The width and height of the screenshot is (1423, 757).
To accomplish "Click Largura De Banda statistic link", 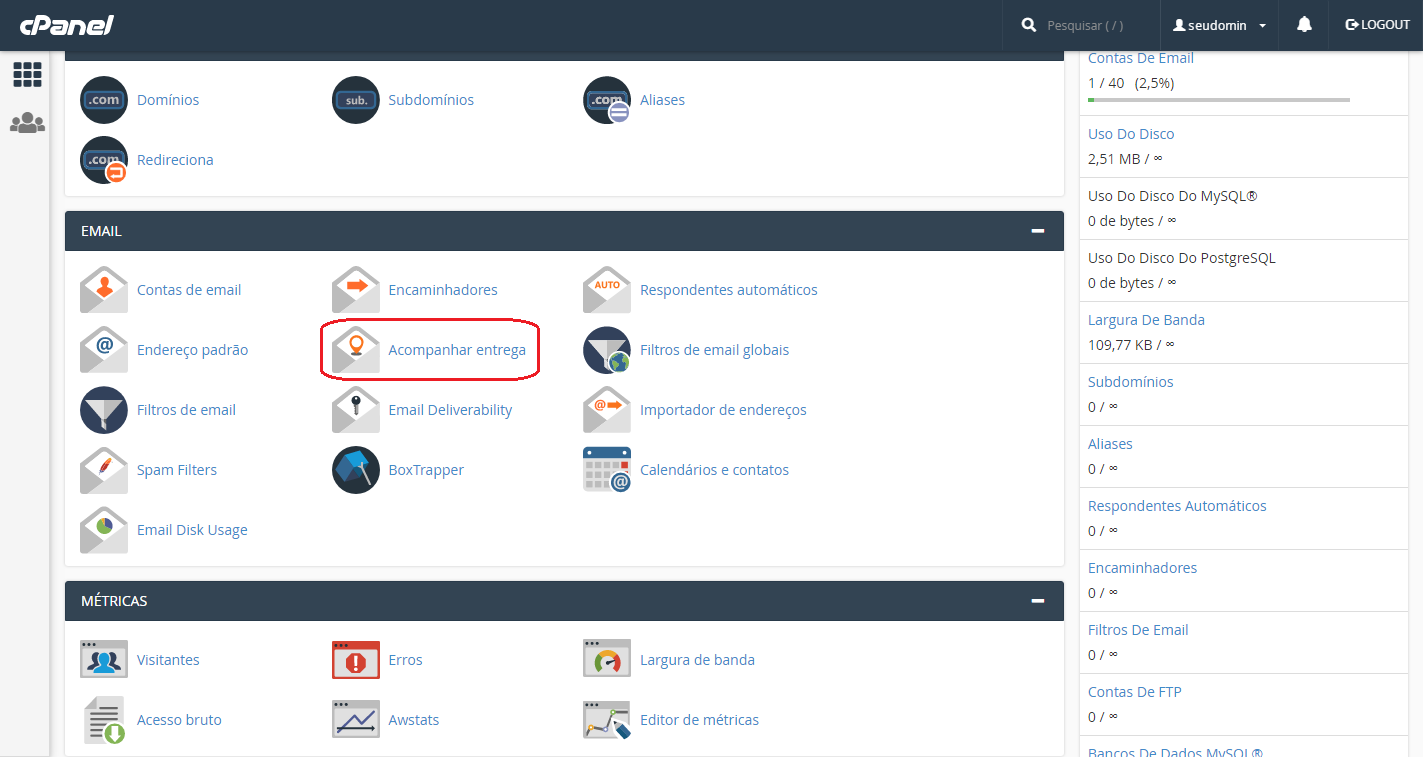I will tap(1146, 320).
